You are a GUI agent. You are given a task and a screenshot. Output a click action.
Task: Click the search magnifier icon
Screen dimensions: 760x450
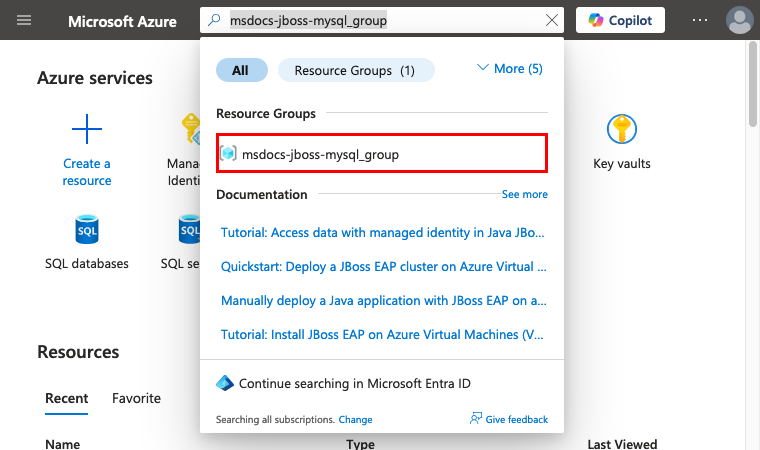214,20
